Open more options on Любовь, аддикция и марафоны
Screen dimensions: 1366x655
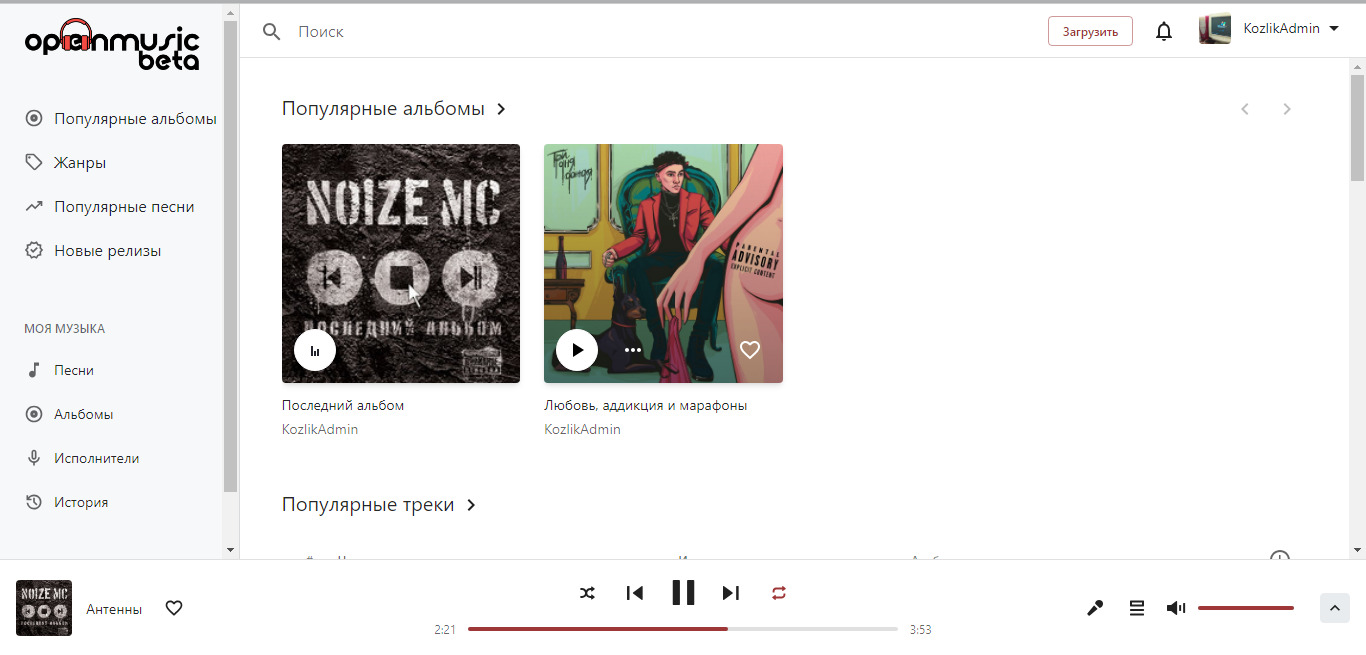click(x=633, y=350)
